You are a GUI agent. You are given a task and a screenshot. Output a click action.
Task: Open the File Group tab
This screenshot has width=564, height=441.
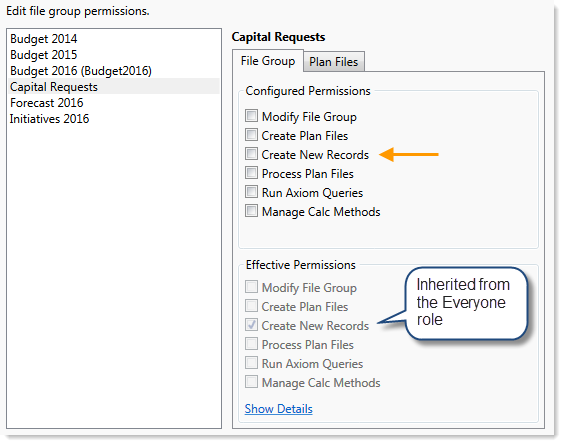pos(268,61)
